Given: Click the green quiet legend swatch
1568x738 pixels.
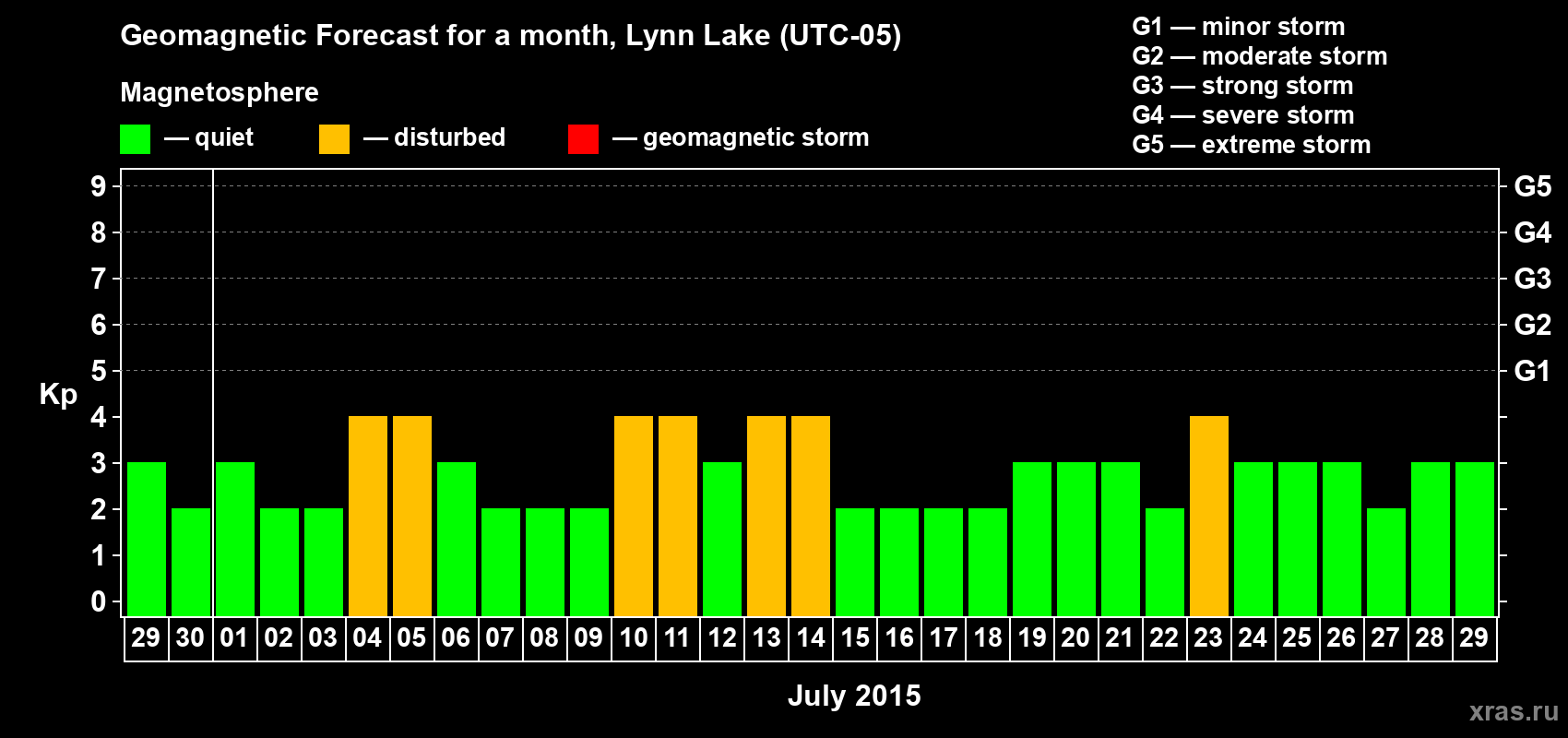Looking at the screenshot, I should (x=136, y=139).
